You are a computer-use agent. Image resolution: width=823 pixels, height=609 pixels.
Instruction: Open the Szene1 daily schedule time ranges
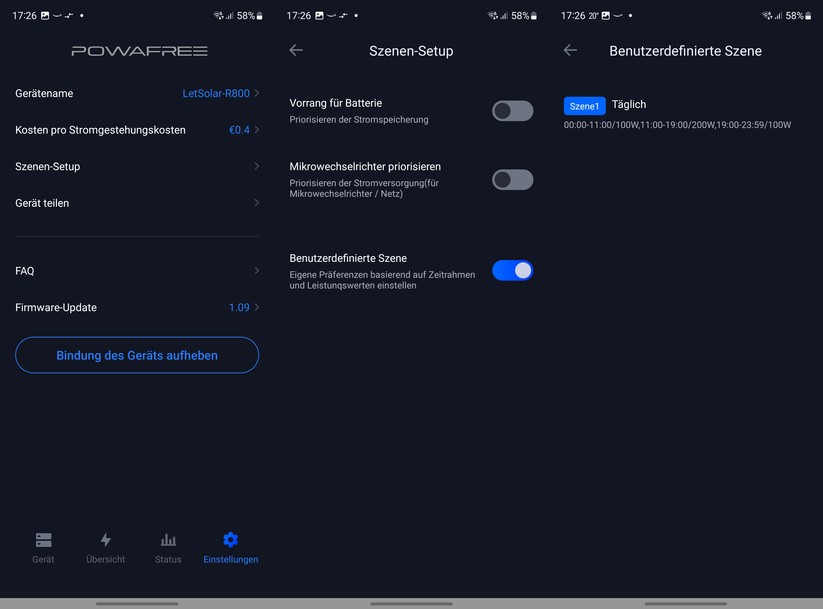click(x=677, y=125)
